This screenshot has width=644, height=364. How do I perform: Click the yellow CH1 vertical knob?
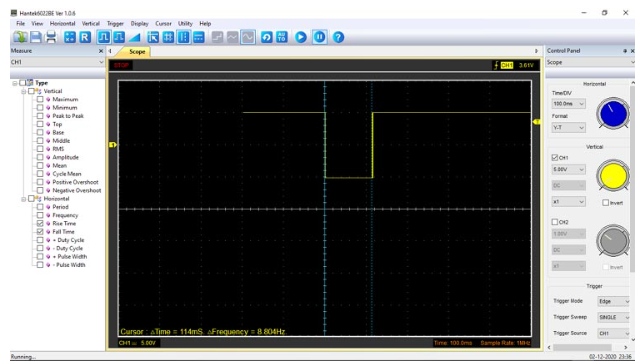pos(613,175)
